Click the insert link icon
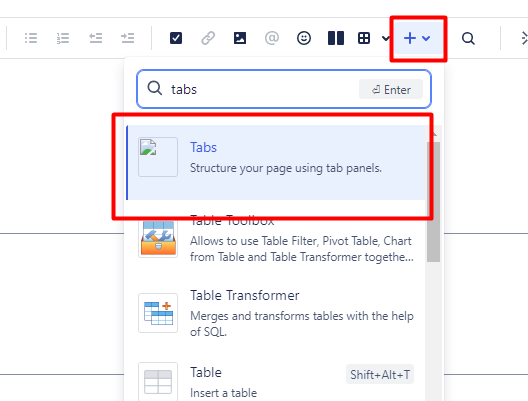 pos(208,38)
